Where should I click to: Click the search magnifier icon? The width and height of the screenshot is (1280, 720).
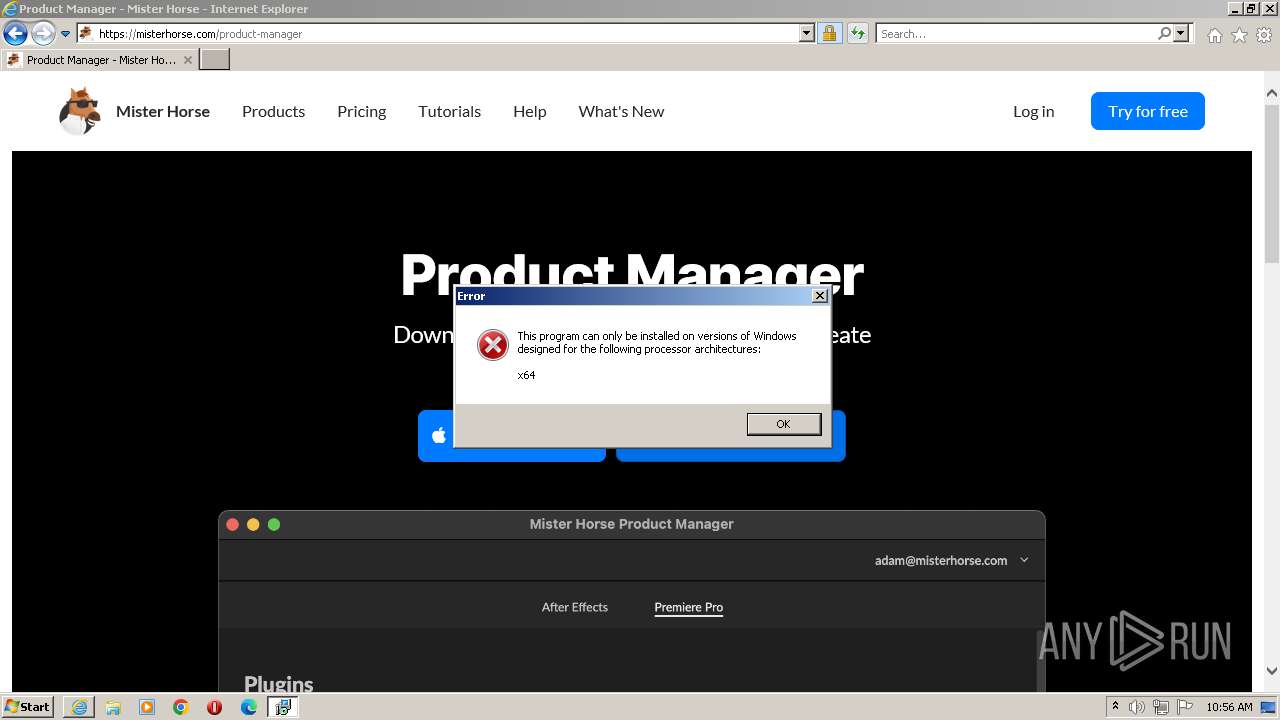1164,33
